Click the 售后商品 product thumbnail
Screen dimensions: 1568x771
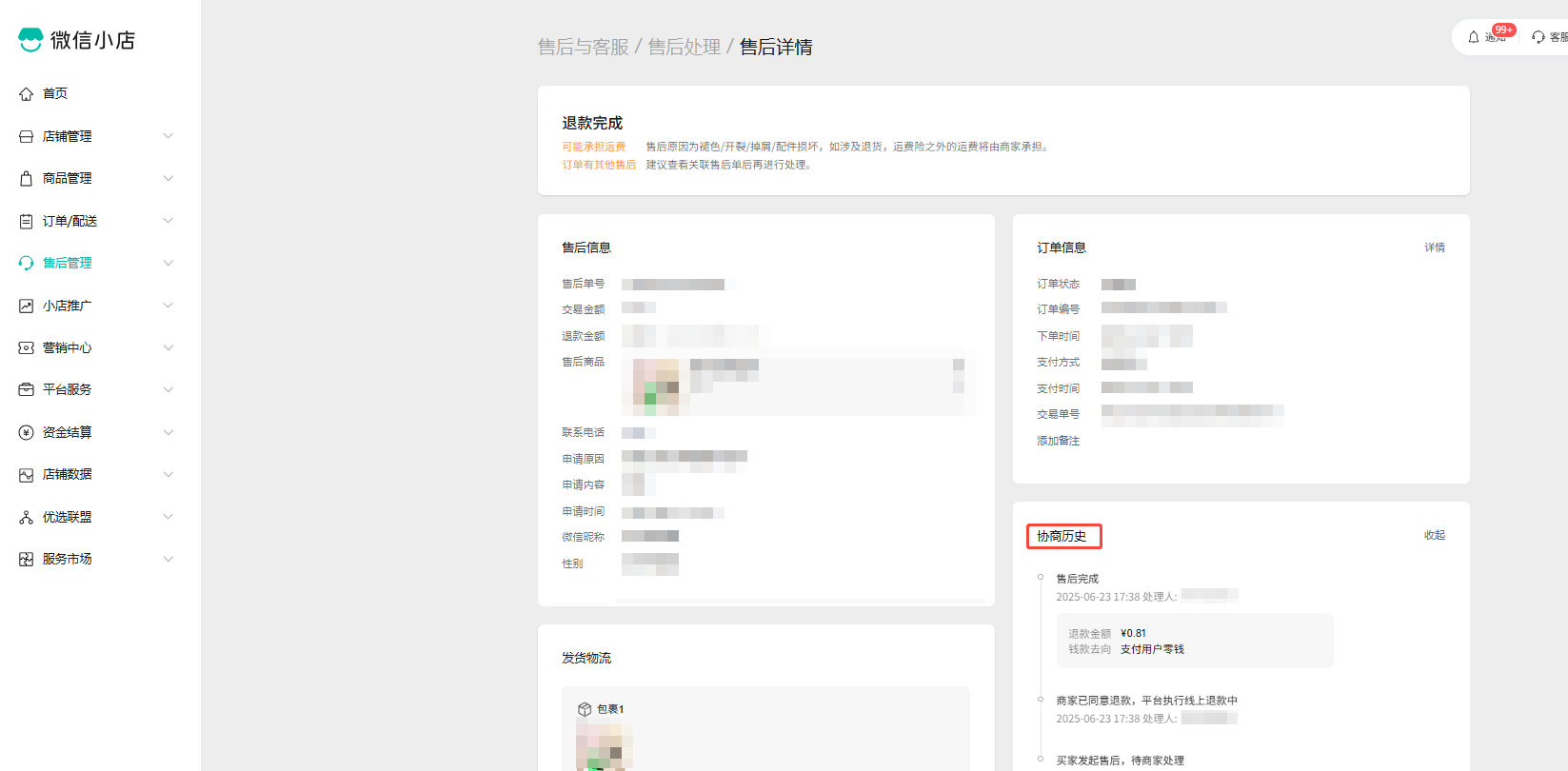656,385
